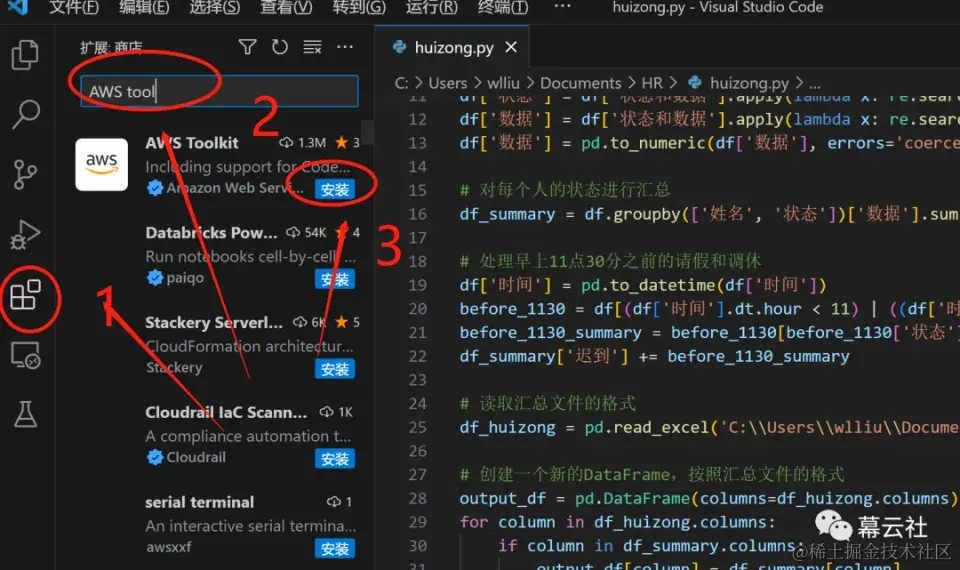The image size is (960, 570).
Task: Open the 选择(S) menu
Action: (x=214, y=7)
